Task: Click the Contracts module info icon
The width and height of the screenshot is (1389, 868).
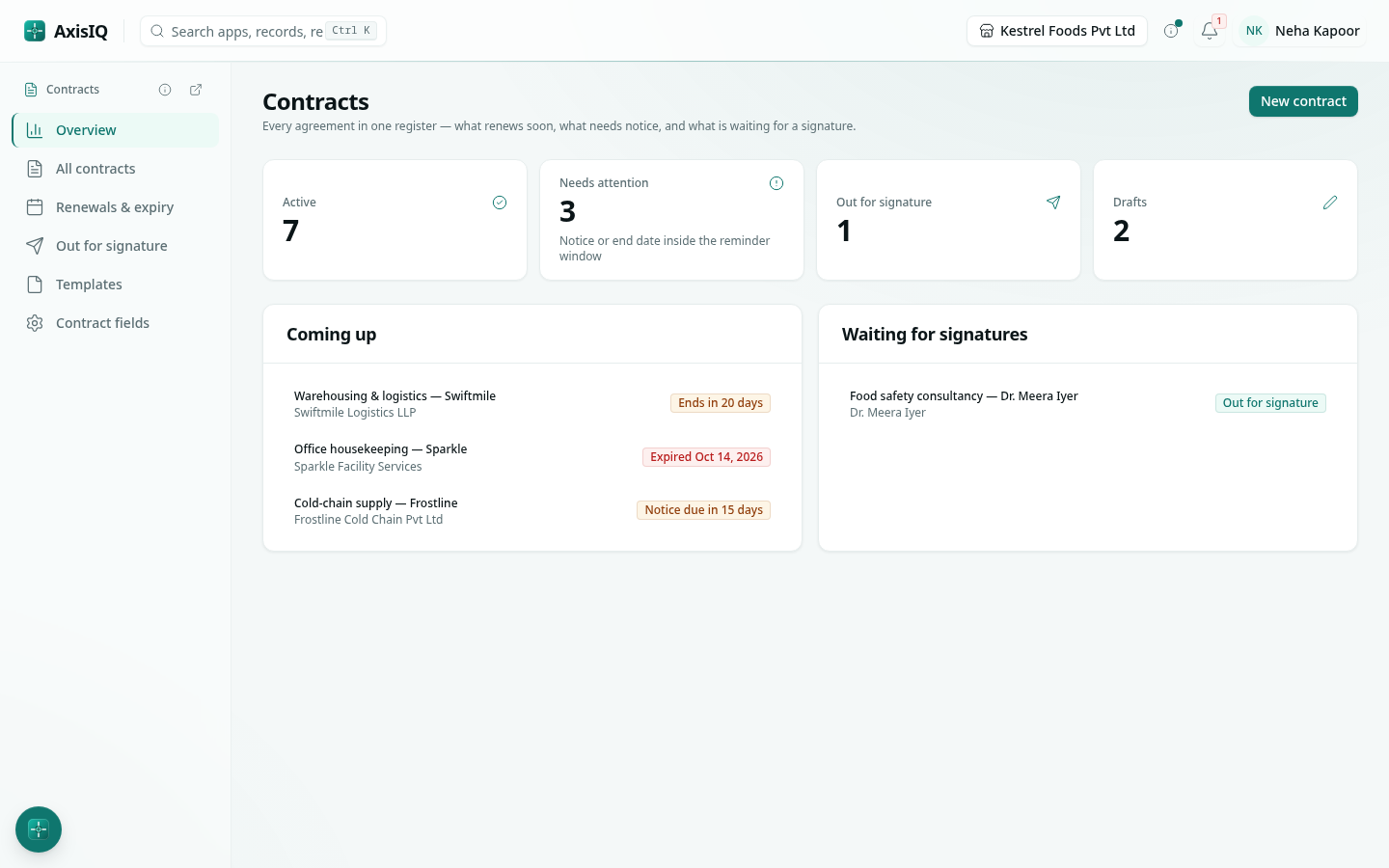Action: 165,90
